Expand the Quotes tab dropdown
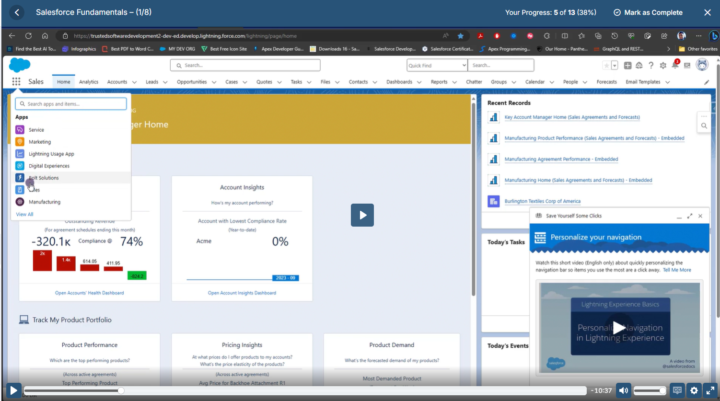This screenshot has height=401, width=720. pos(279,82)
